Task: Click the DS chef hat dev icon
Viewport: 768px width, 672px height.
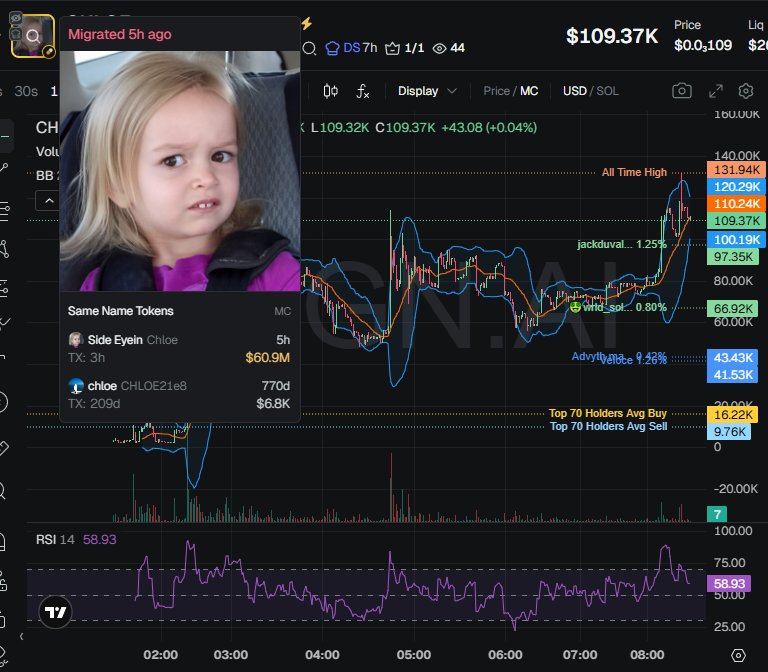Action: (332, 48)
